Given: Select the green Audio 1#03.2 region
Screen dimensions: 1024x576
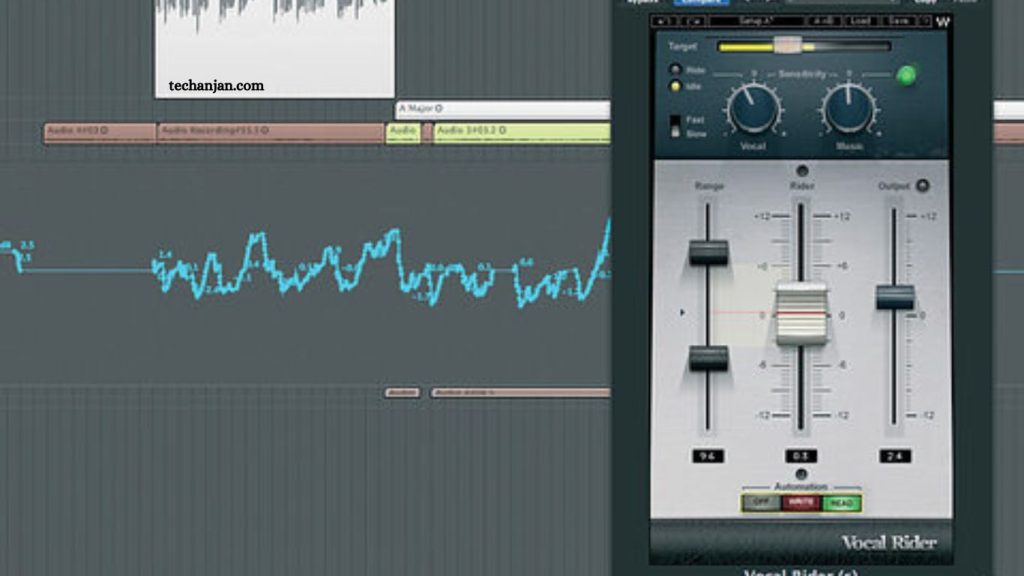Looking at the screenshot, I should coord(522,133).
